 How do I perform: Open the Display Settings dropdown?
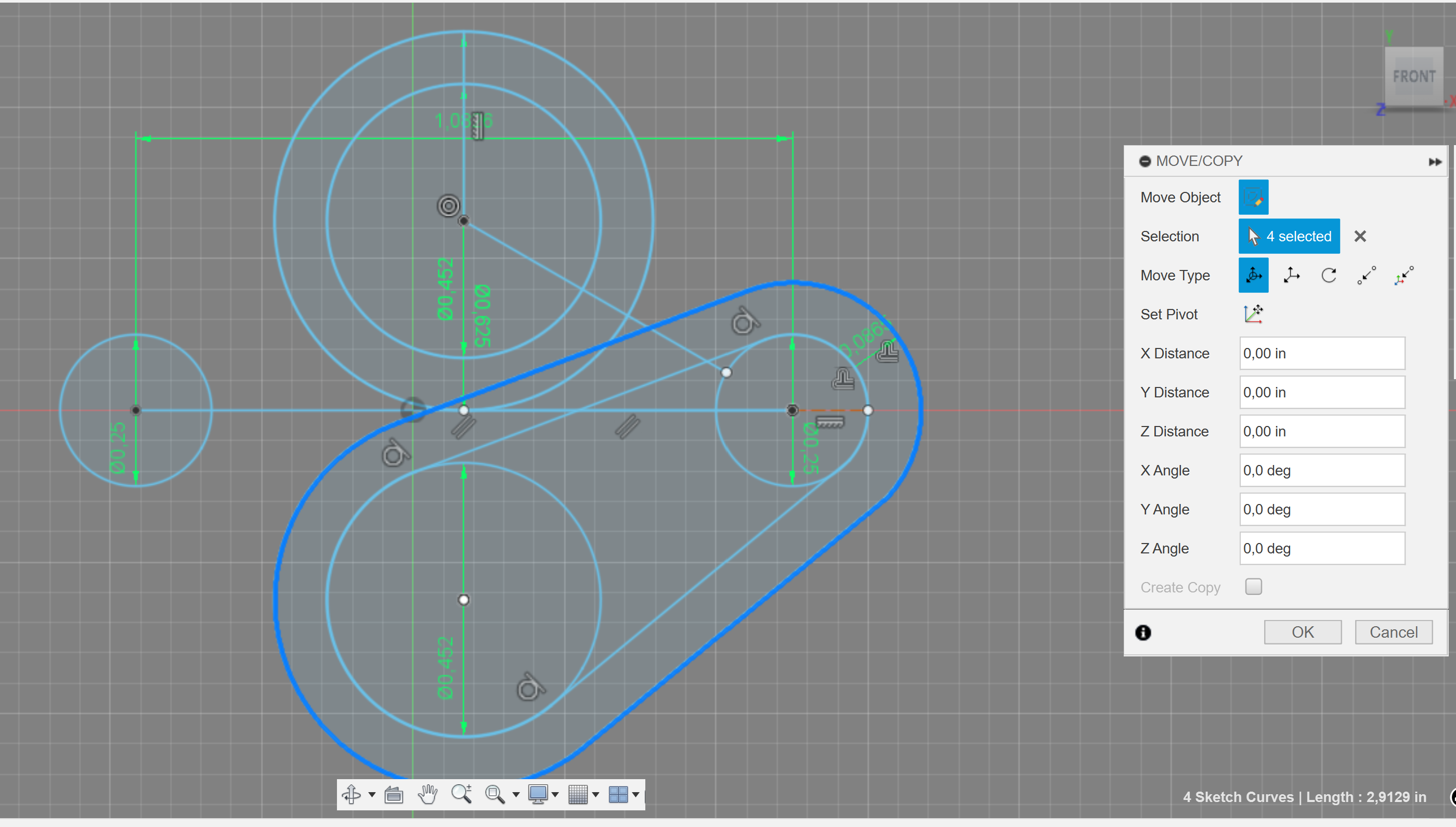coord(539,795)
